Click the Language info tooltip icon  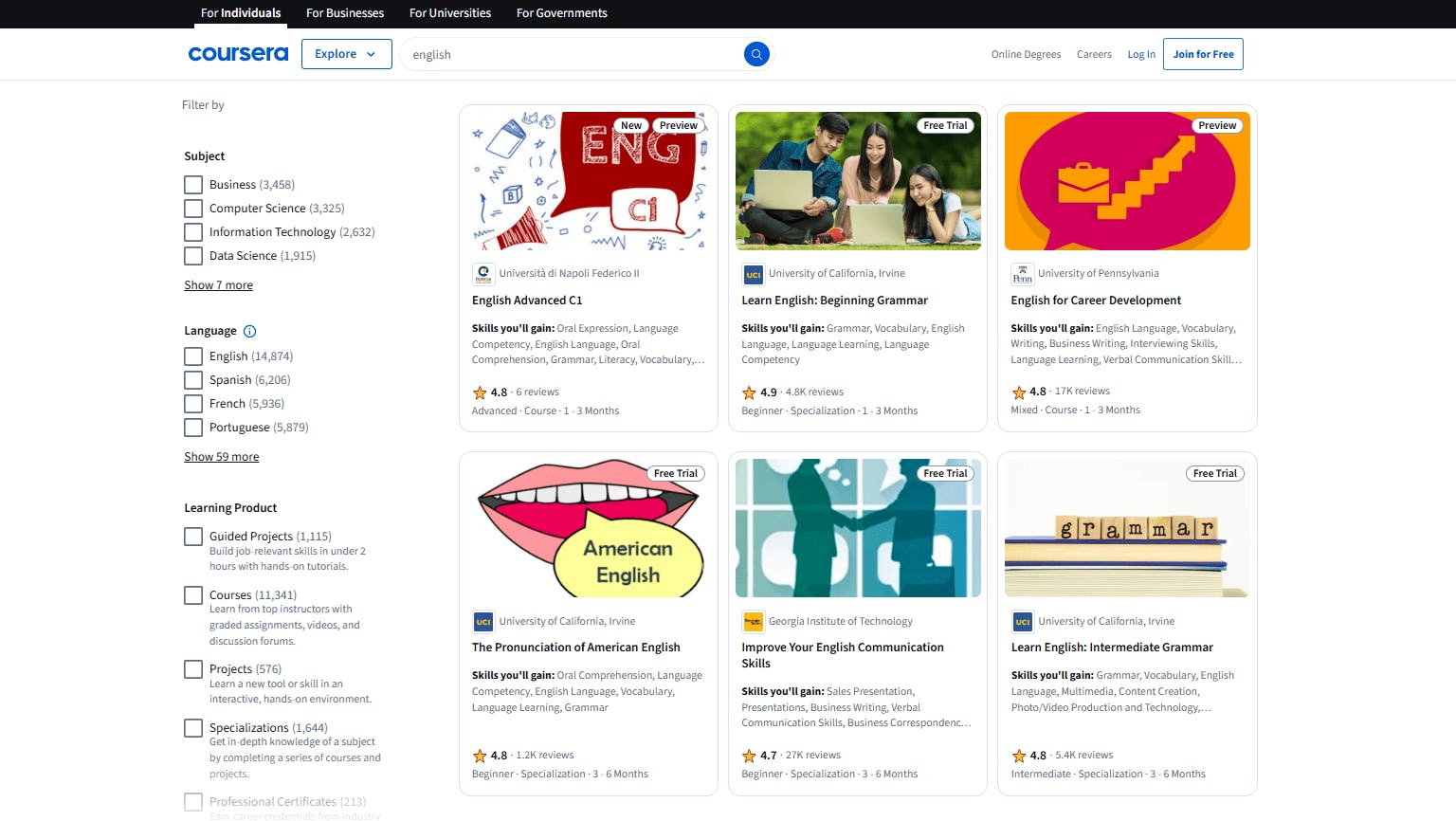249,330
